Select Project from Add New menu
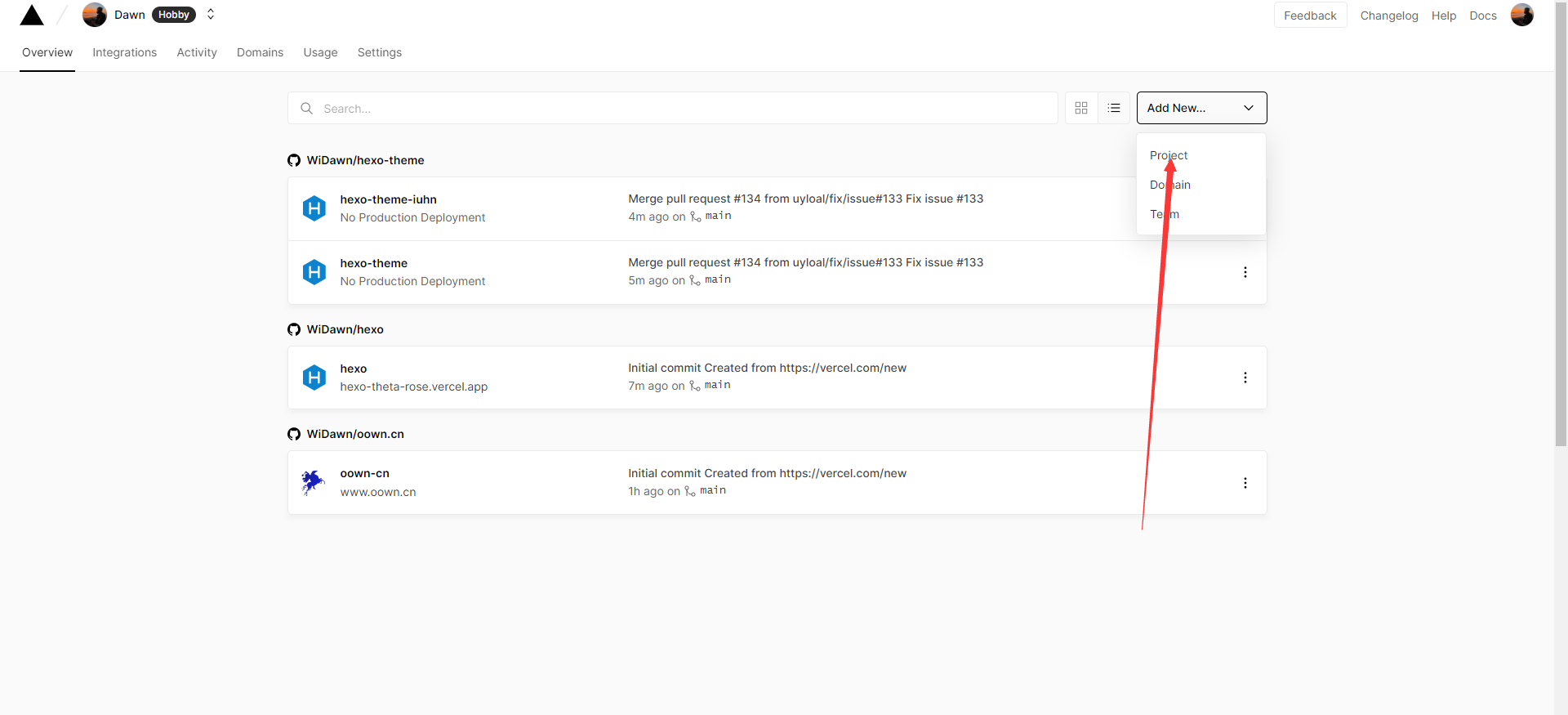The height and width of the screenshot is (715, 1568). click(1169, 155)
